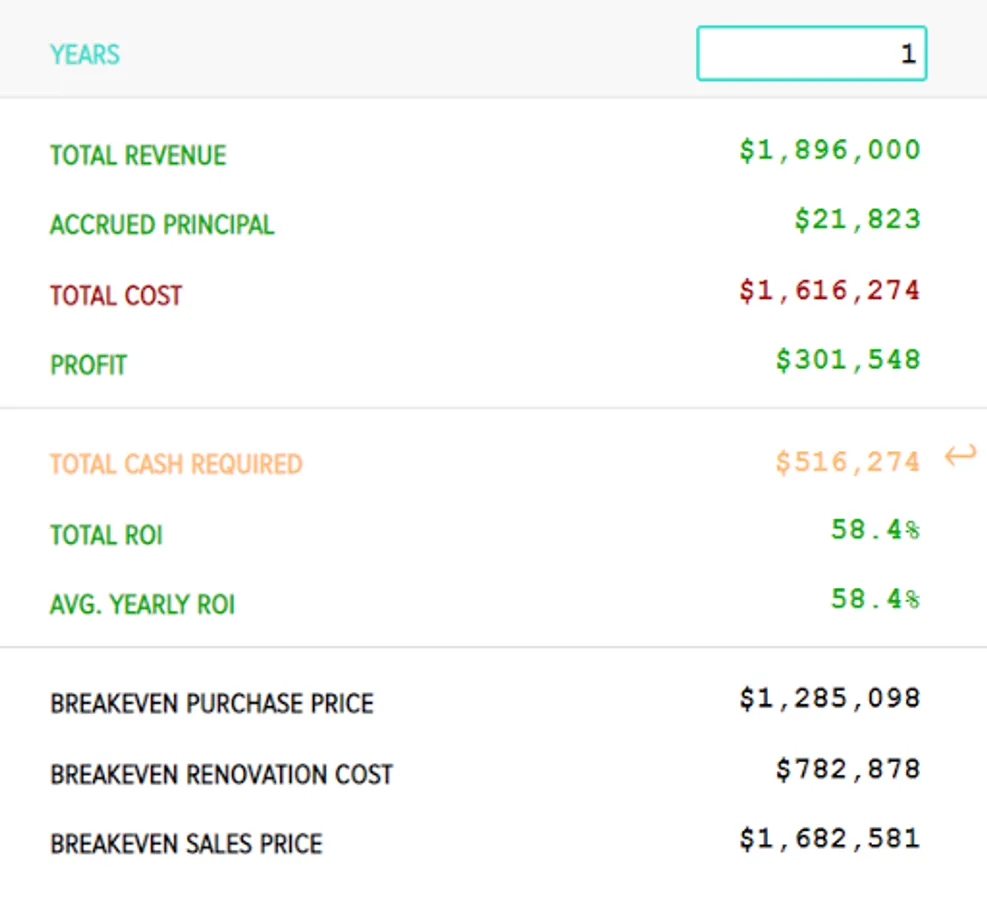Click the Avg. Yearly ROI 58.4% value

pos(874,600)
